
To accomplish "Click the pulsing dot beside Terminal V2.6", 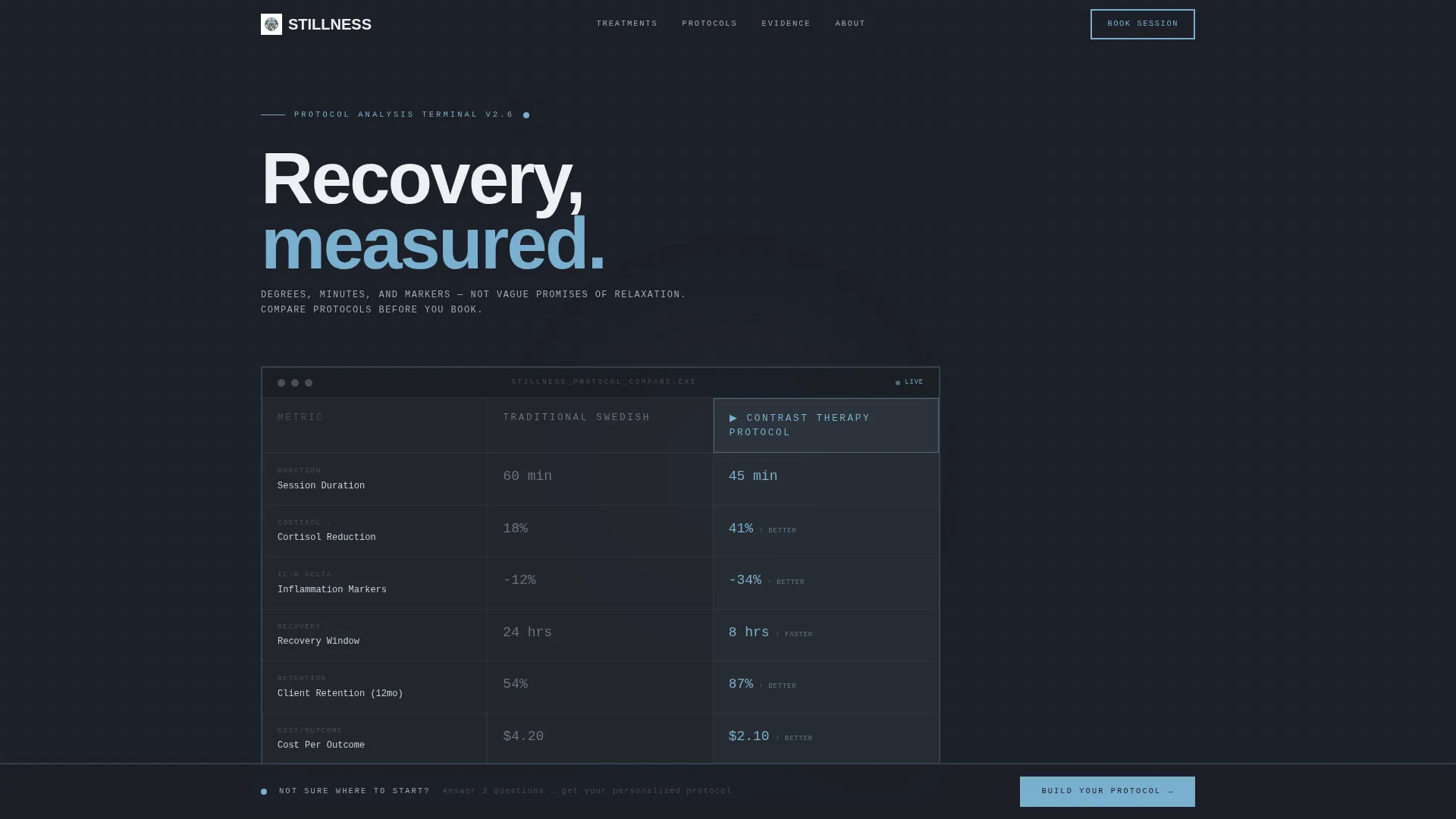I will [526, 115].
